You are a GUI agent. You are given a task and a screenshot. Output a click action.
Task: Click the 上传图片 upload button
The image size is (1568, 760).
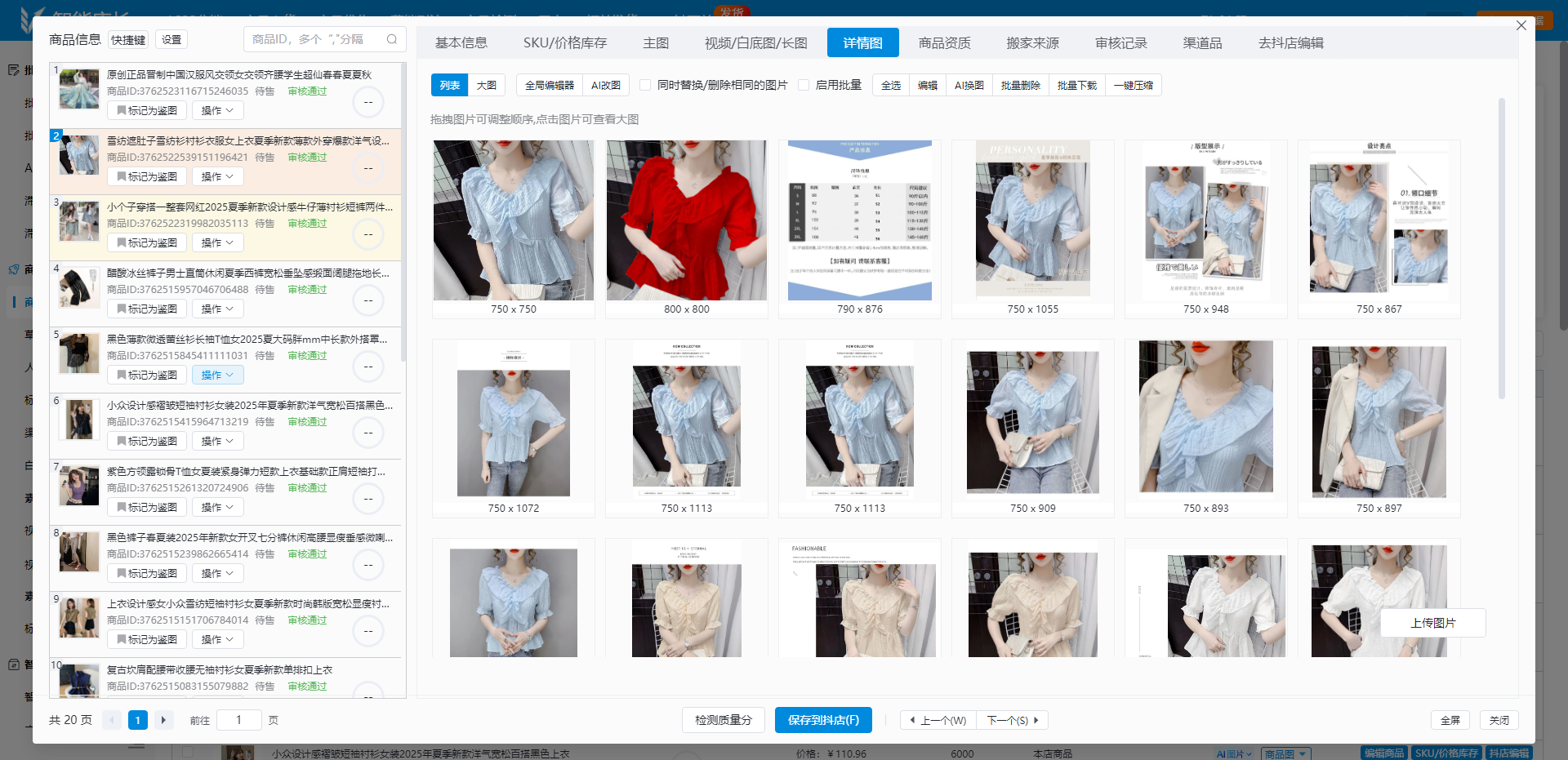pos(1432,623)
